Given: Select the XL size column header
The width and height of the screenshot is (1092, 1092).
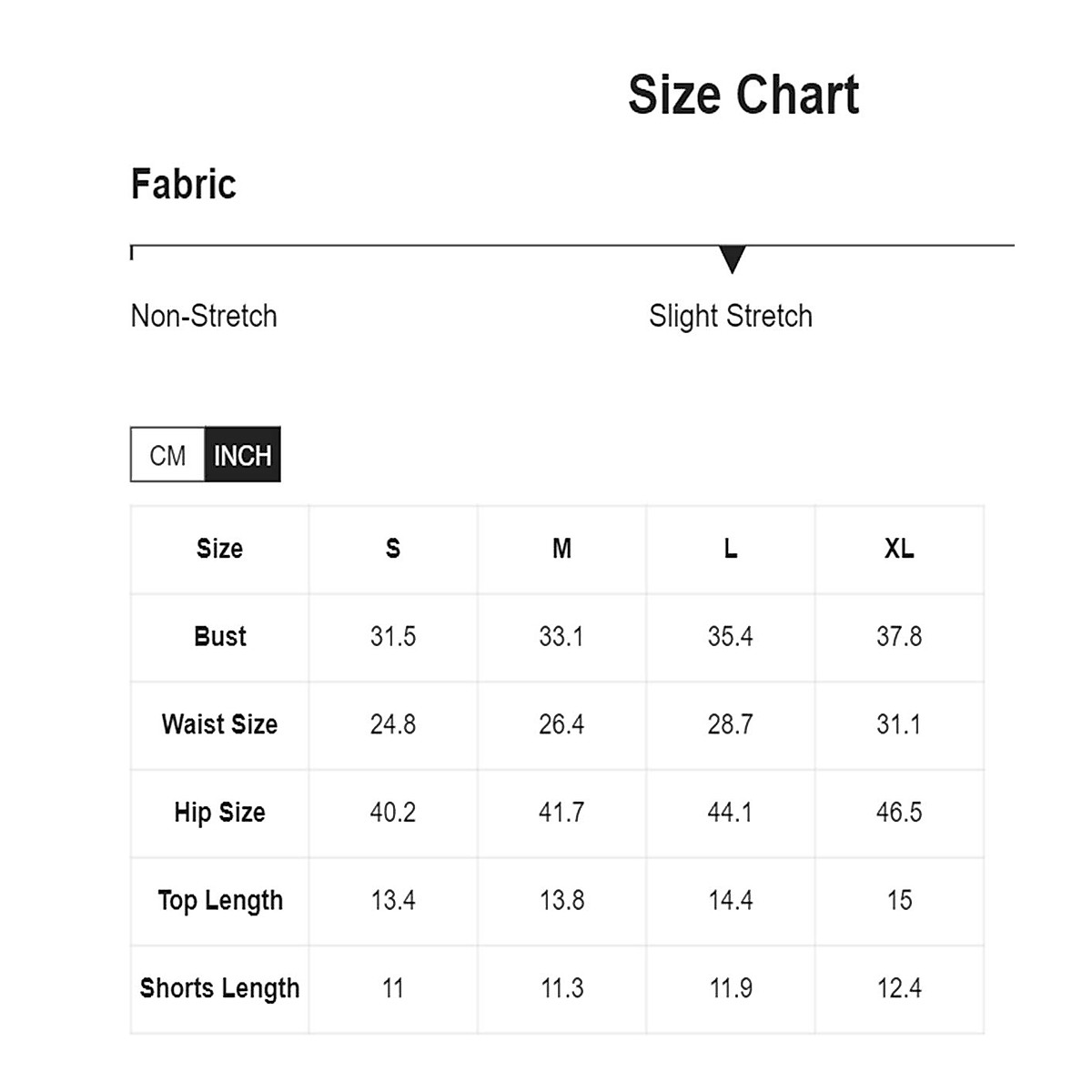Looking at the screenshot, I should coord(899,549).
